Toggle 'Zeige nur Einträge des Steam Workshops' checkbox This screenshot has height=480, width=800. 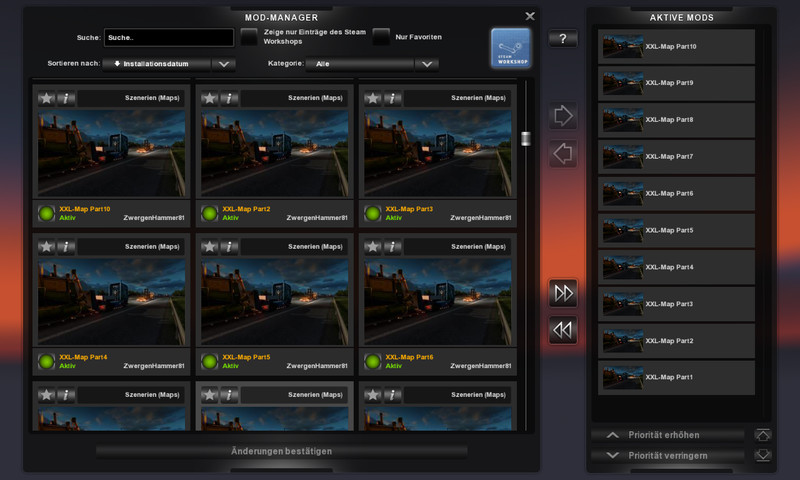(x=249, y=37)
